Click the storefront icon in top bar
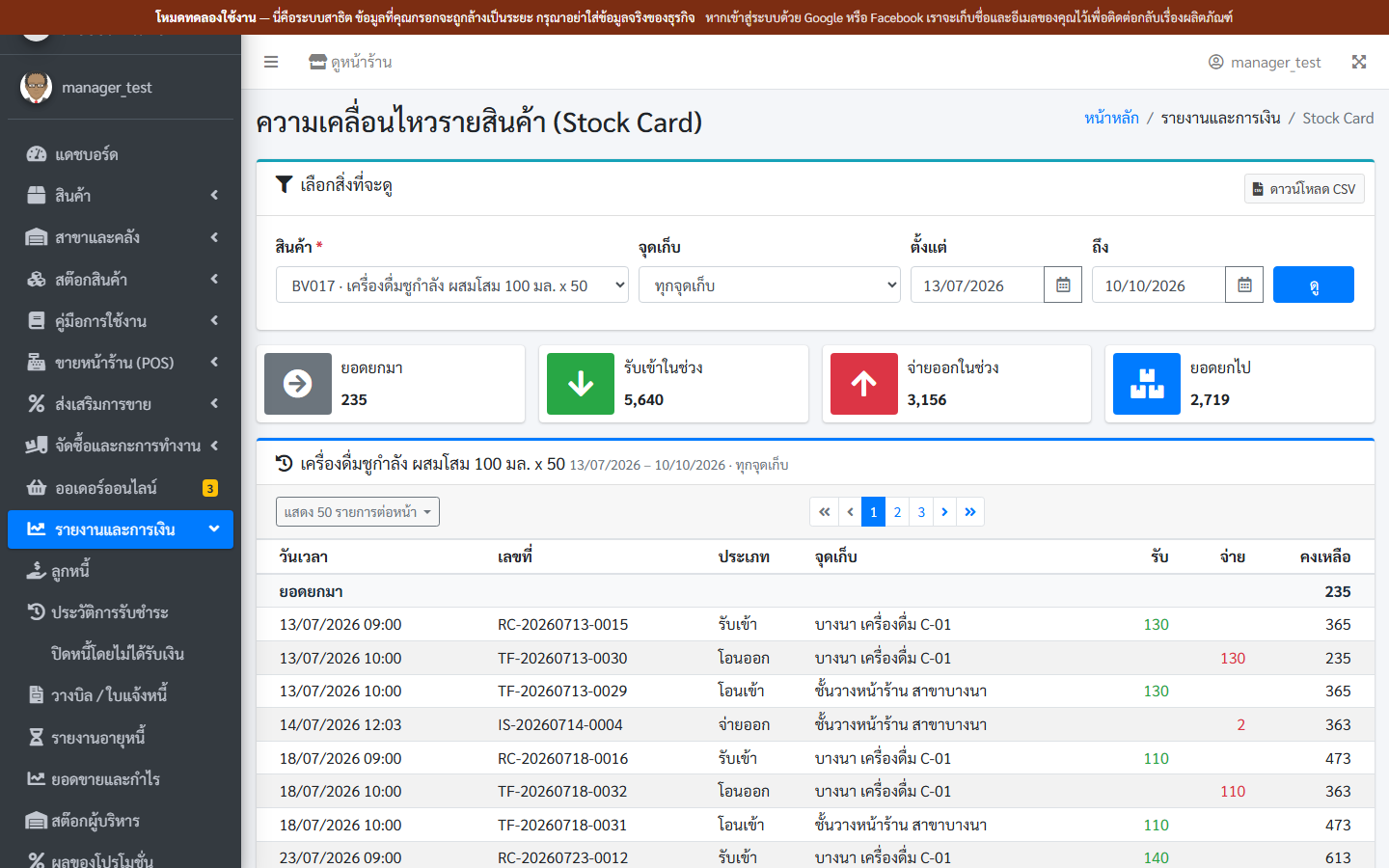The image size is (1389, 868). (x=317, y=62)
